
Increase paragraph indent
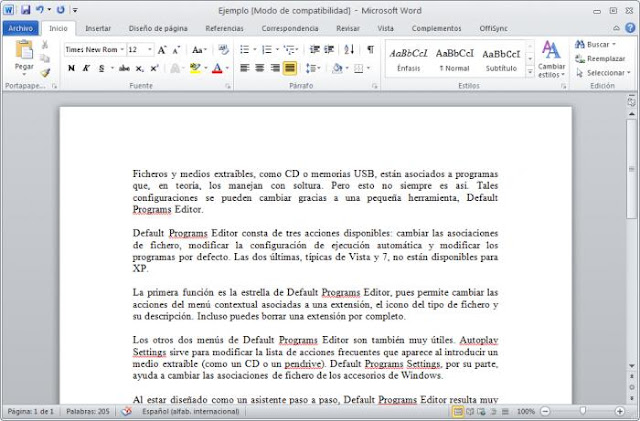point(329,50)
